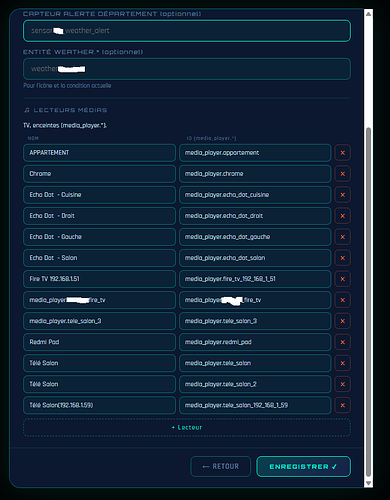Remove the Fire TV 192.168.1.51 row
The image size is (390, 500).
point(342,279)
